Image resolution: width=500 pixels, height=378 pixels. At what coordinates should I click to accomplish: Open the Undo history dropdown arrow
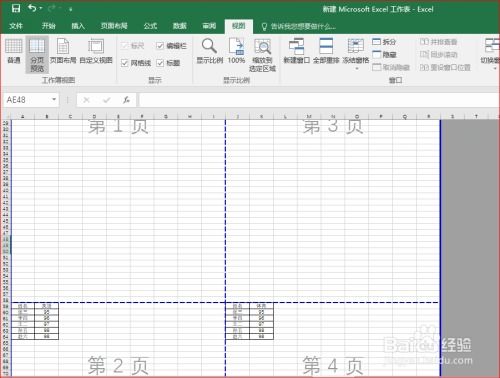point(41,8)
